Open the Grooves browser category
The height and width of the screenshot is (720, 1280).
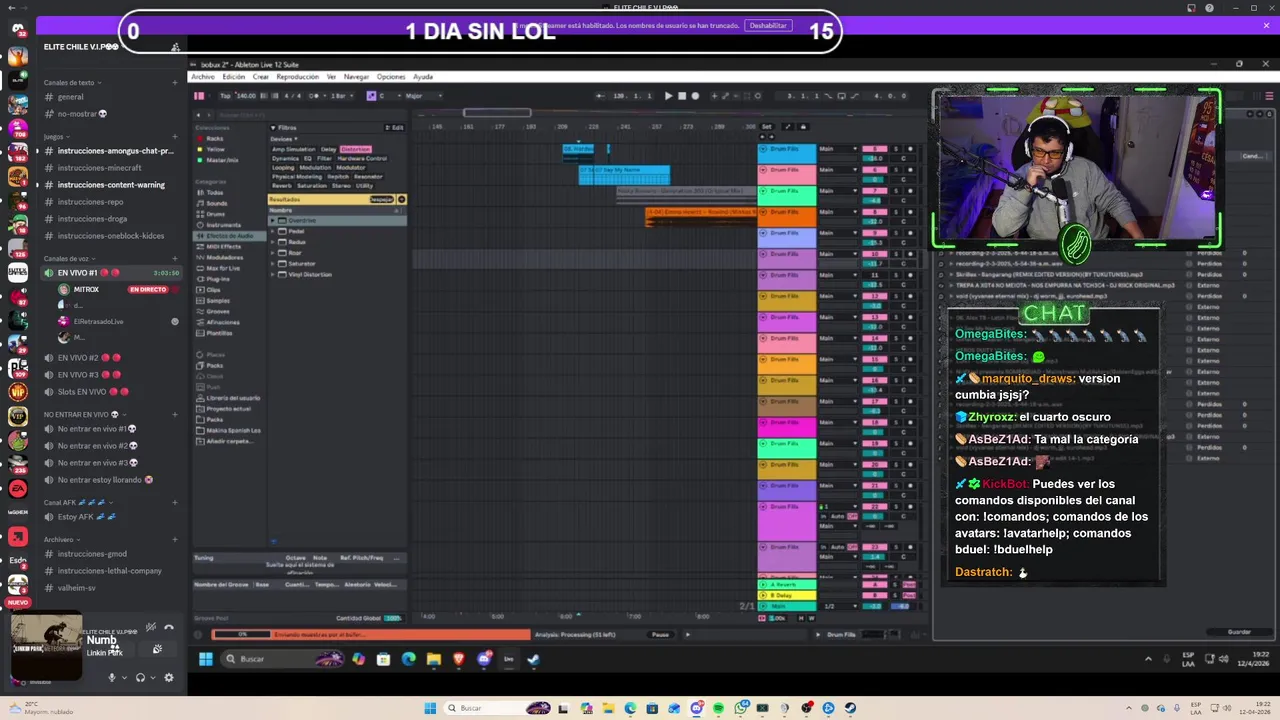tap(217, 311)
